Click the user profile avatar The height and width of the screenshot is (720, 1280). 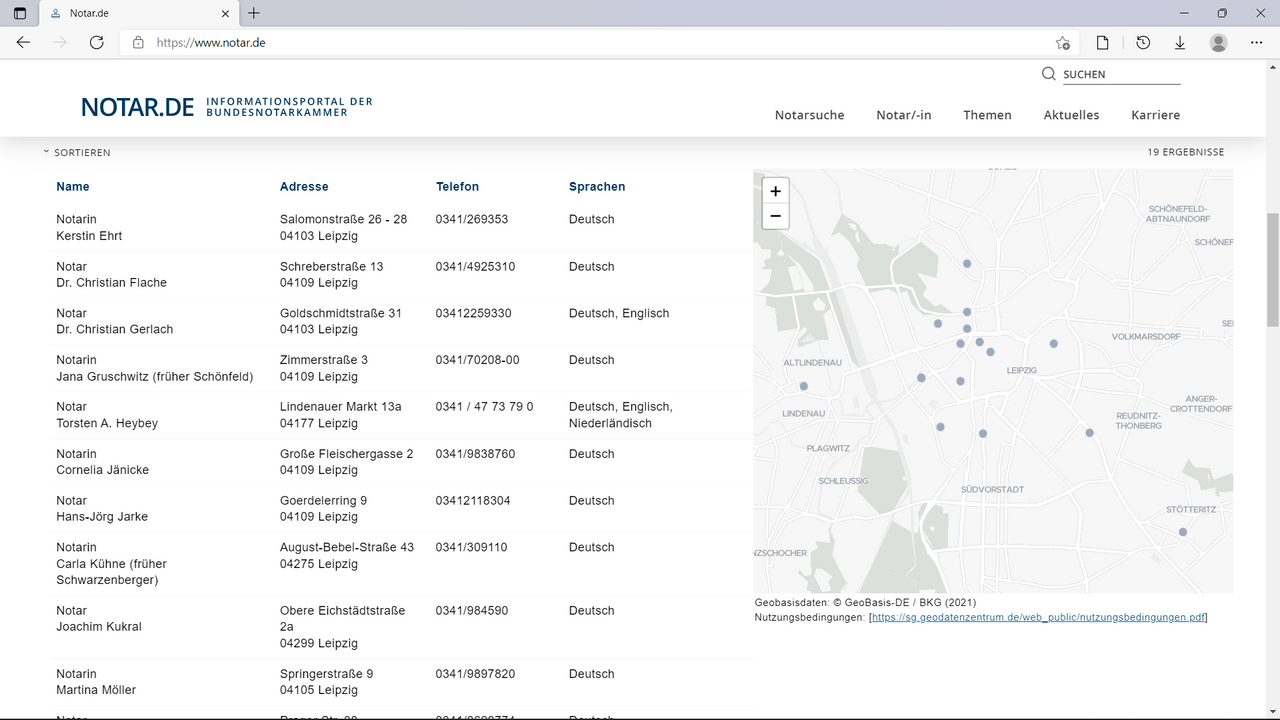tap(1218, 42)
